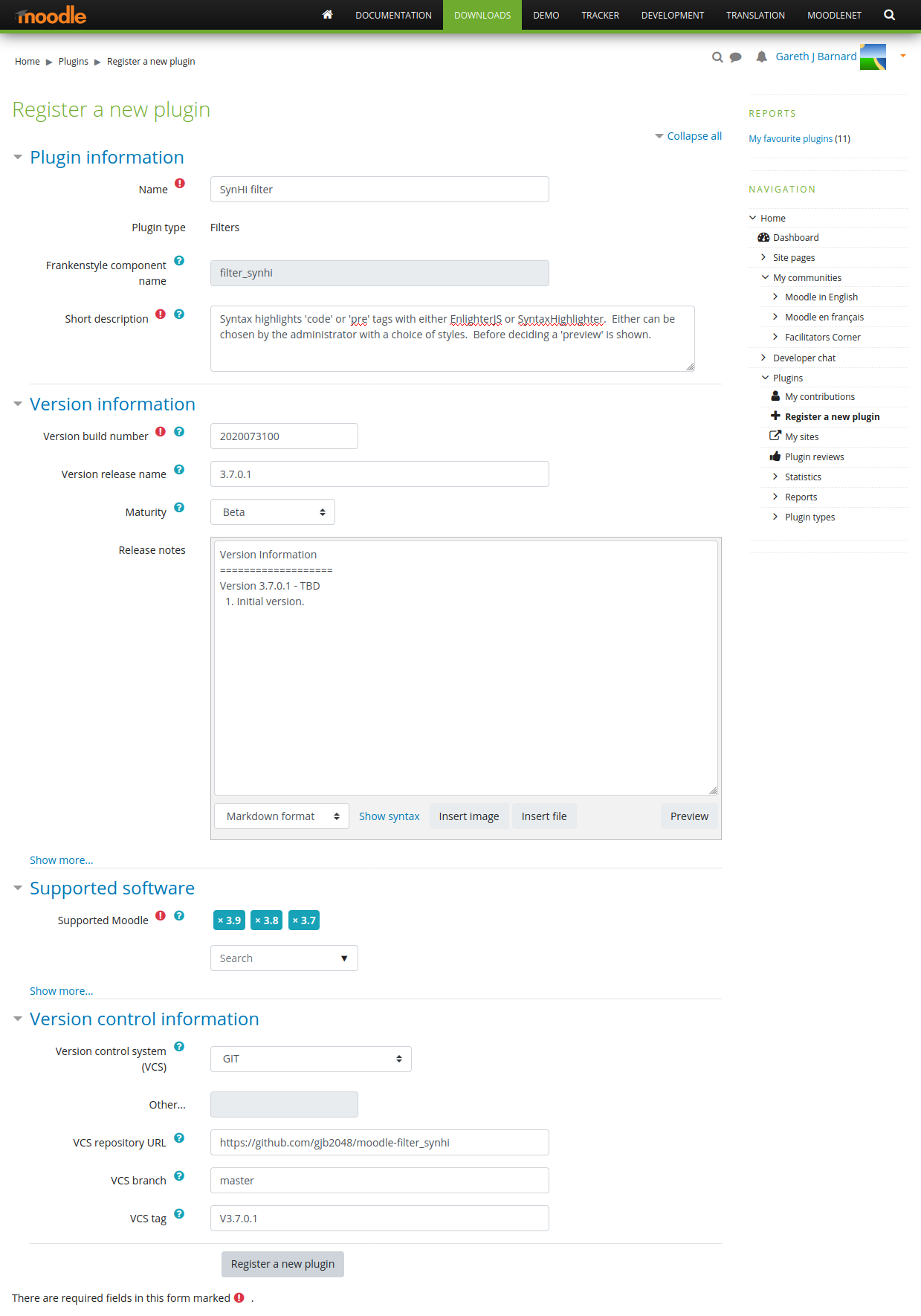Show help for VCS branch
921x1316 pixels.
click(179, 1176)
